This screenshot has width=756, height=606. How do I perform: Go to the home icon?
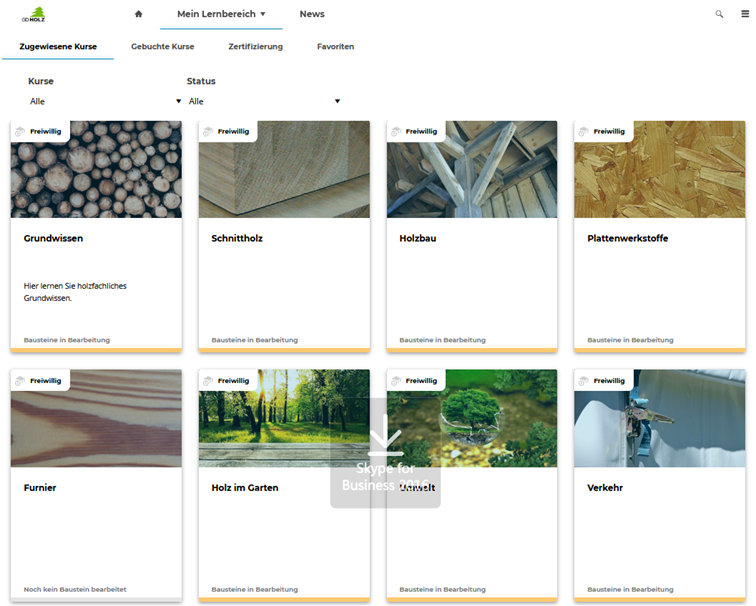coord(138,14)
